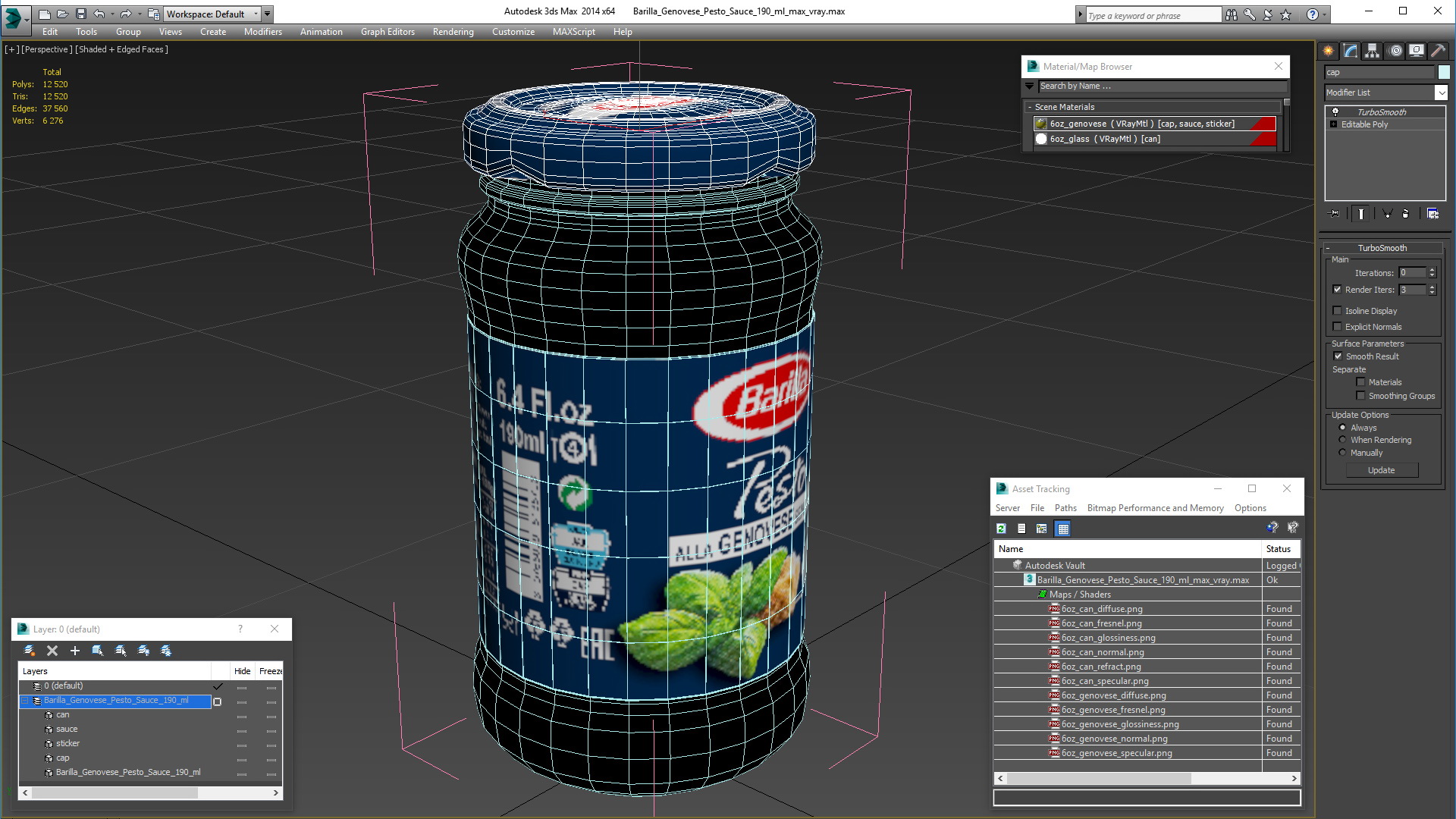Enable the Isoline Display checkbox
The image size is (1456, 819).
click(1338, 311)
